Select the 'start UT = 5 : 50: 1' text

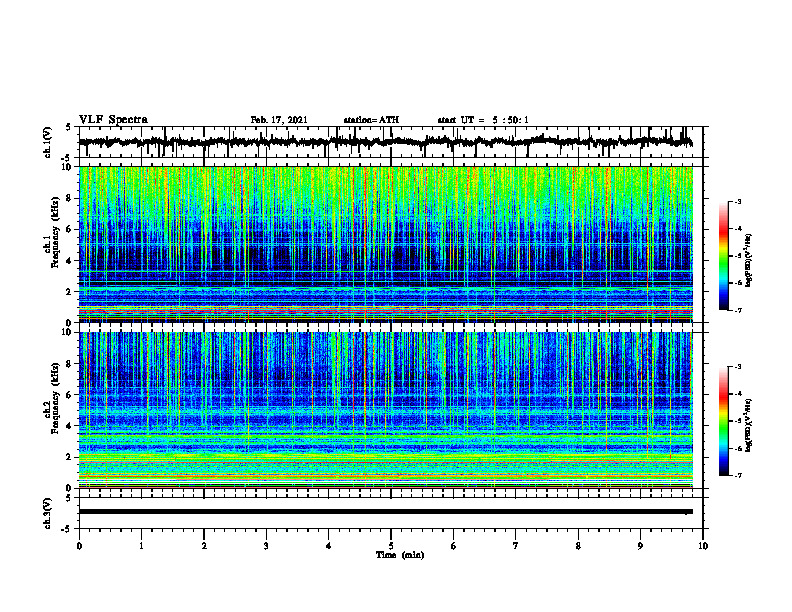coord(483,120)
